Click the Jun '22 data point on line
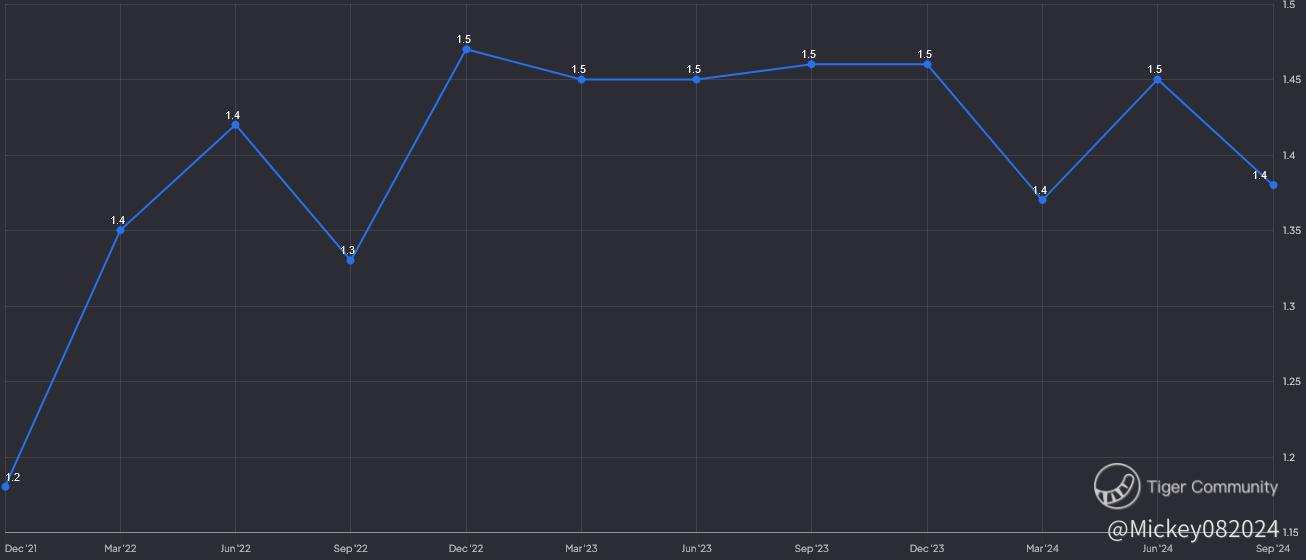 click(x=235, y=125)
